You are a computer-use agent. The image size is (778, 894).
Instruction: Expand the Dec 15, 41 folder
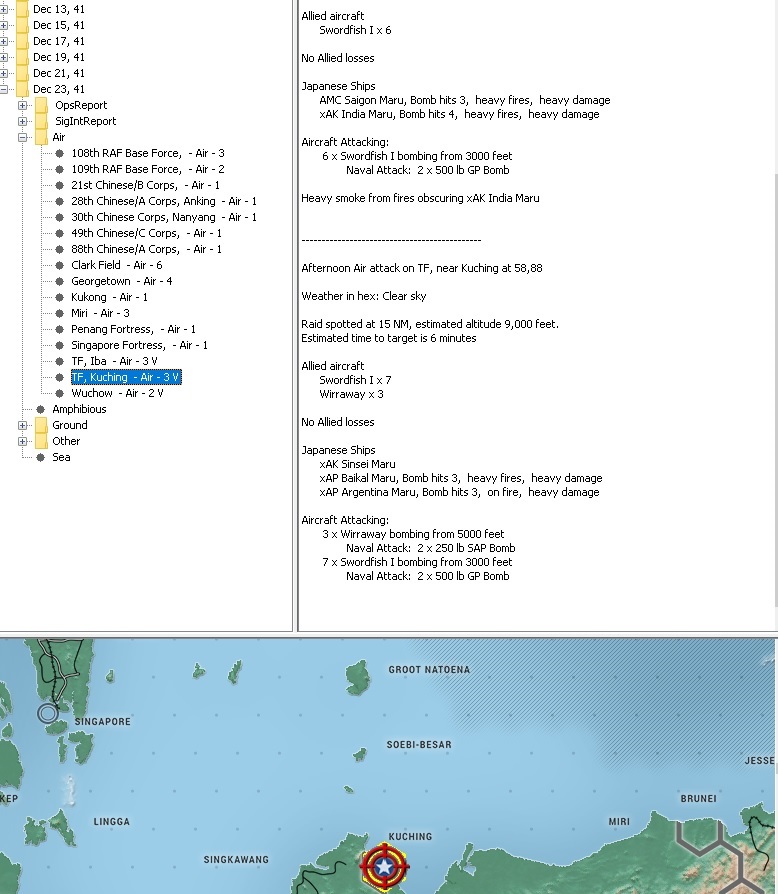click(x=3, y=26)
